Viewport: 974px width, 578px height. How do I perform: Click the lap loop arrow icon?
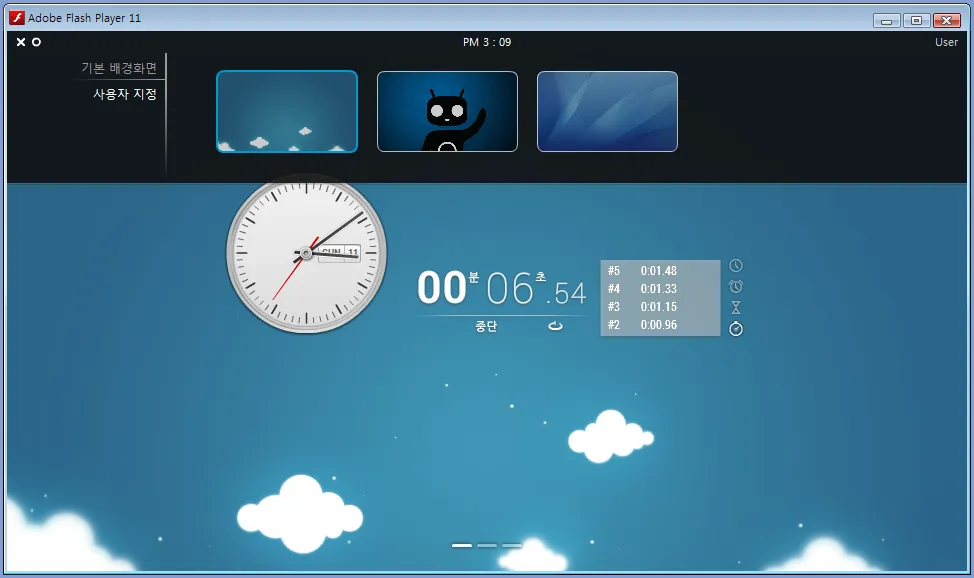coord(555,326)
